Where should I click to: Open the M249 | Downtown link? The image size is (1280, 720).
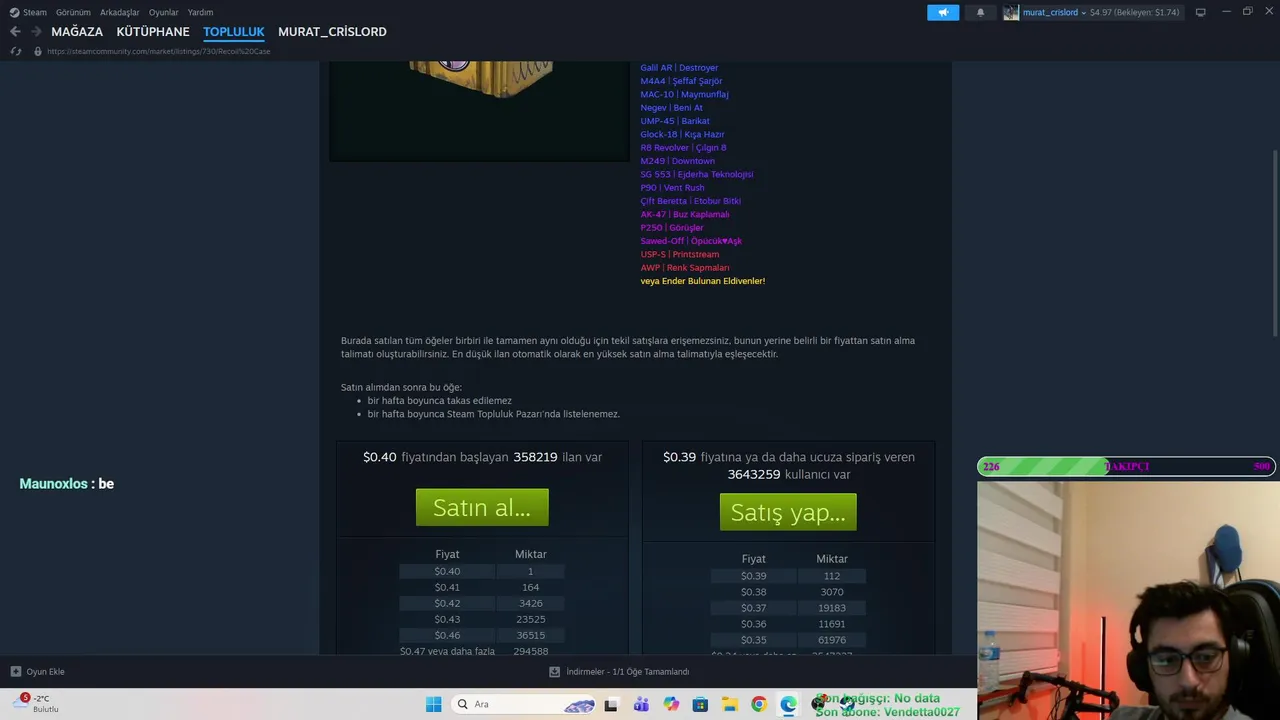677,161
